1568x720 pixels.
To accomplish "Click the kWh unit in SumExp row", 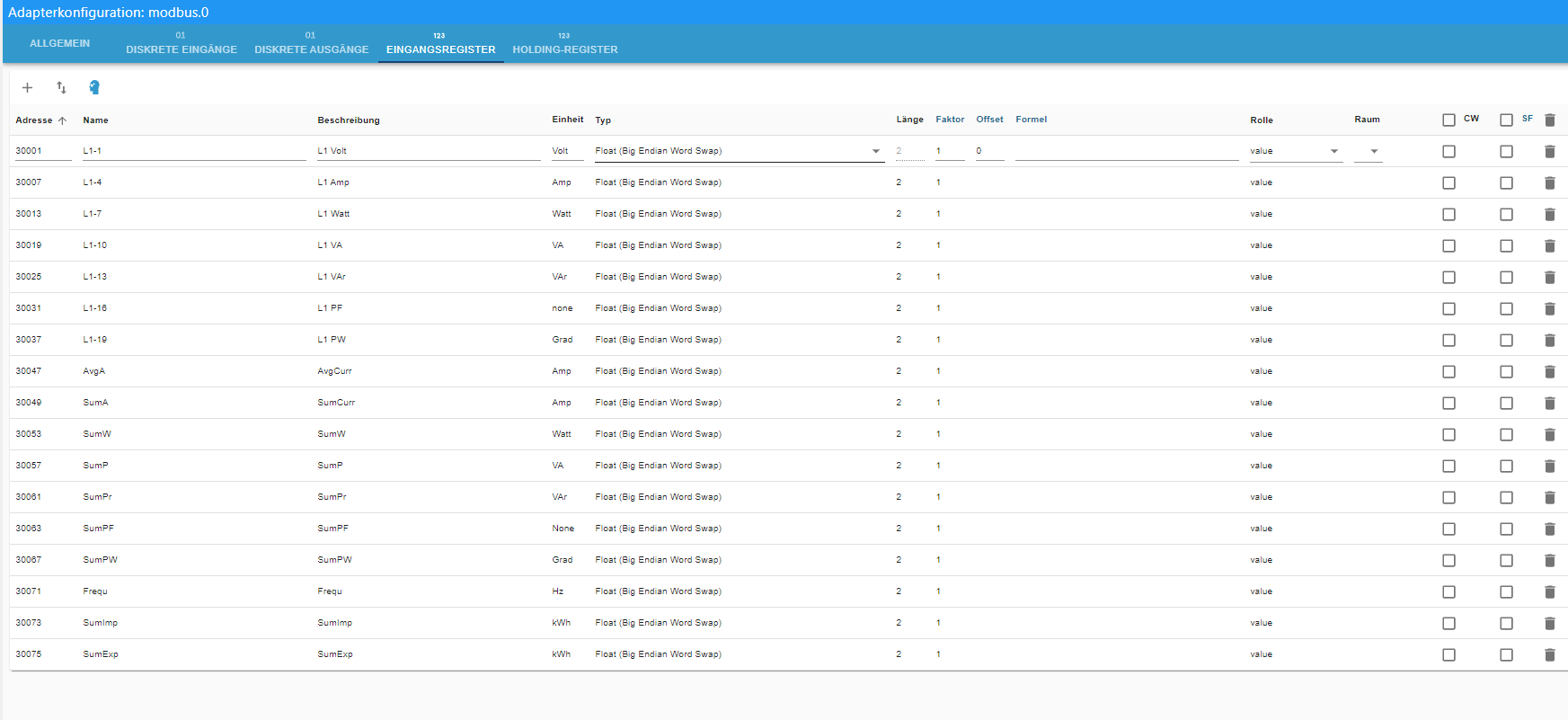I will point(562,654).
